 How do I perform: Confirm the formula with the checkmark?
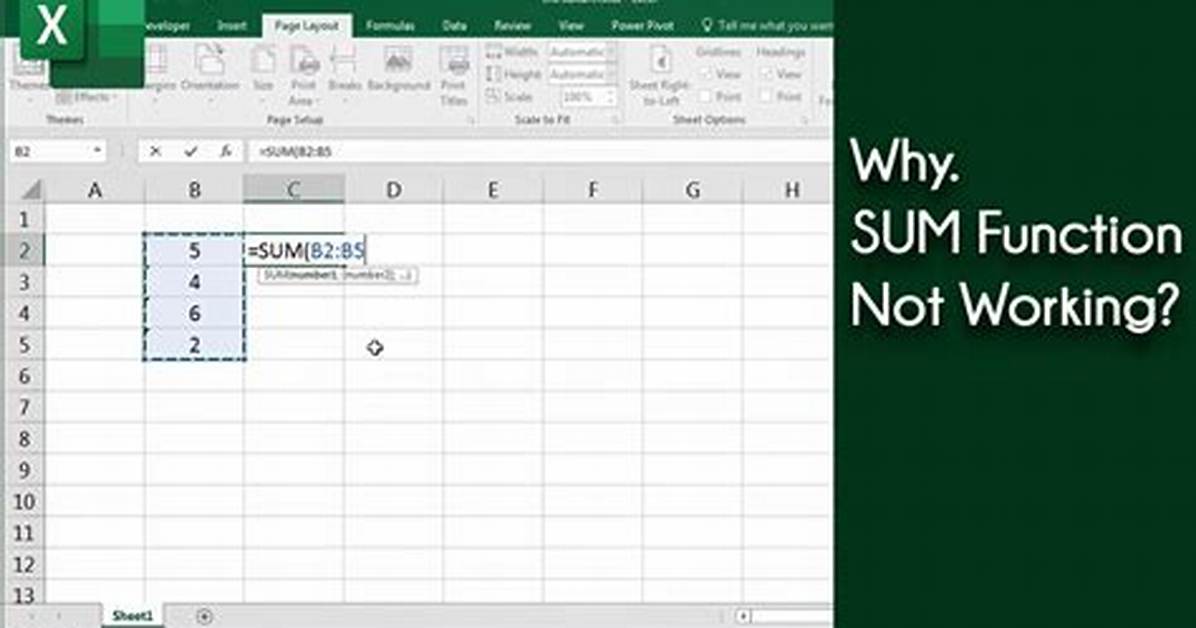click(191, 151)
